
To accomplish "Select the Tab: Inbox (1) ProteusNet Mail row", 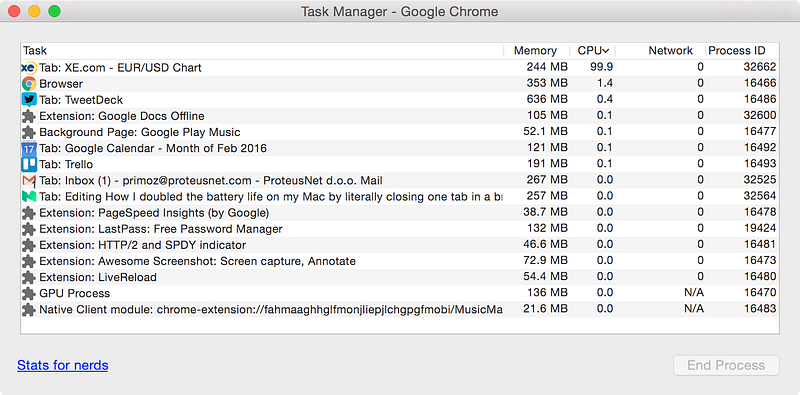I will tap(399, 181).
